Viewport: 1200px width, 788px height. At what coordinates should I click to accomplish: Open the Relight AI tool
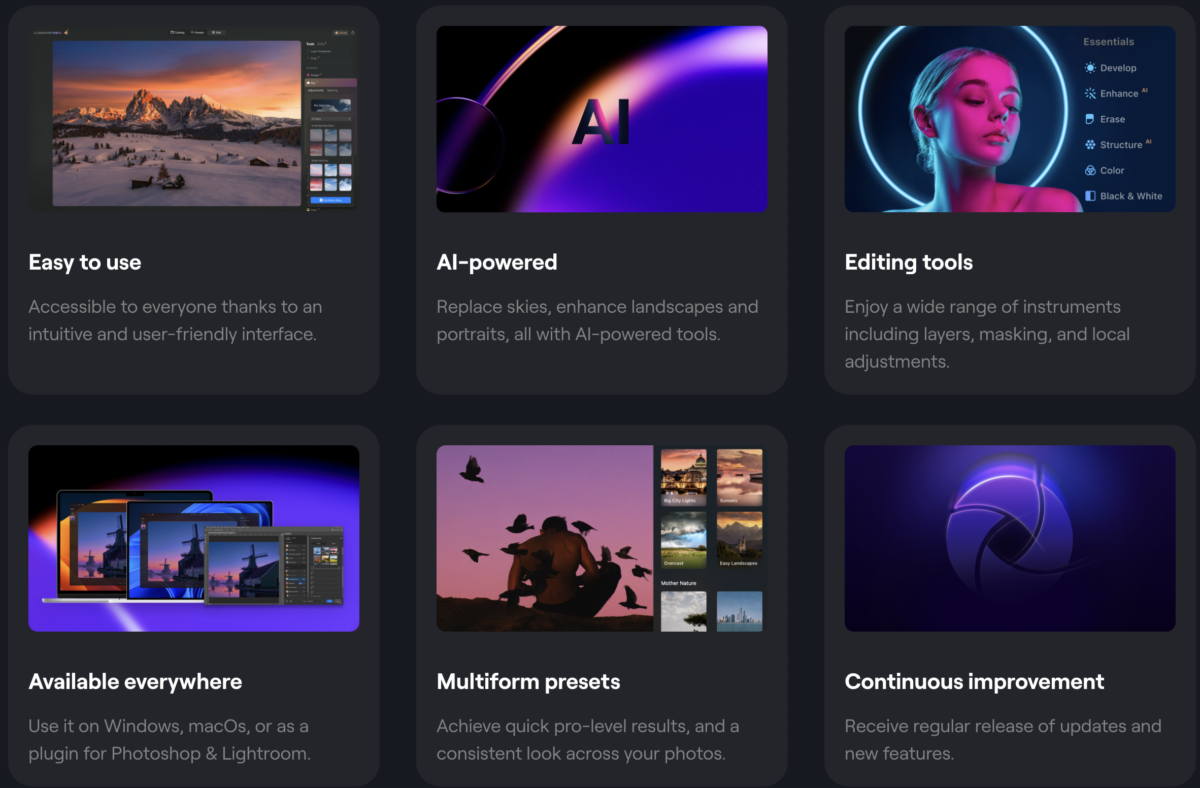[313, 74]
